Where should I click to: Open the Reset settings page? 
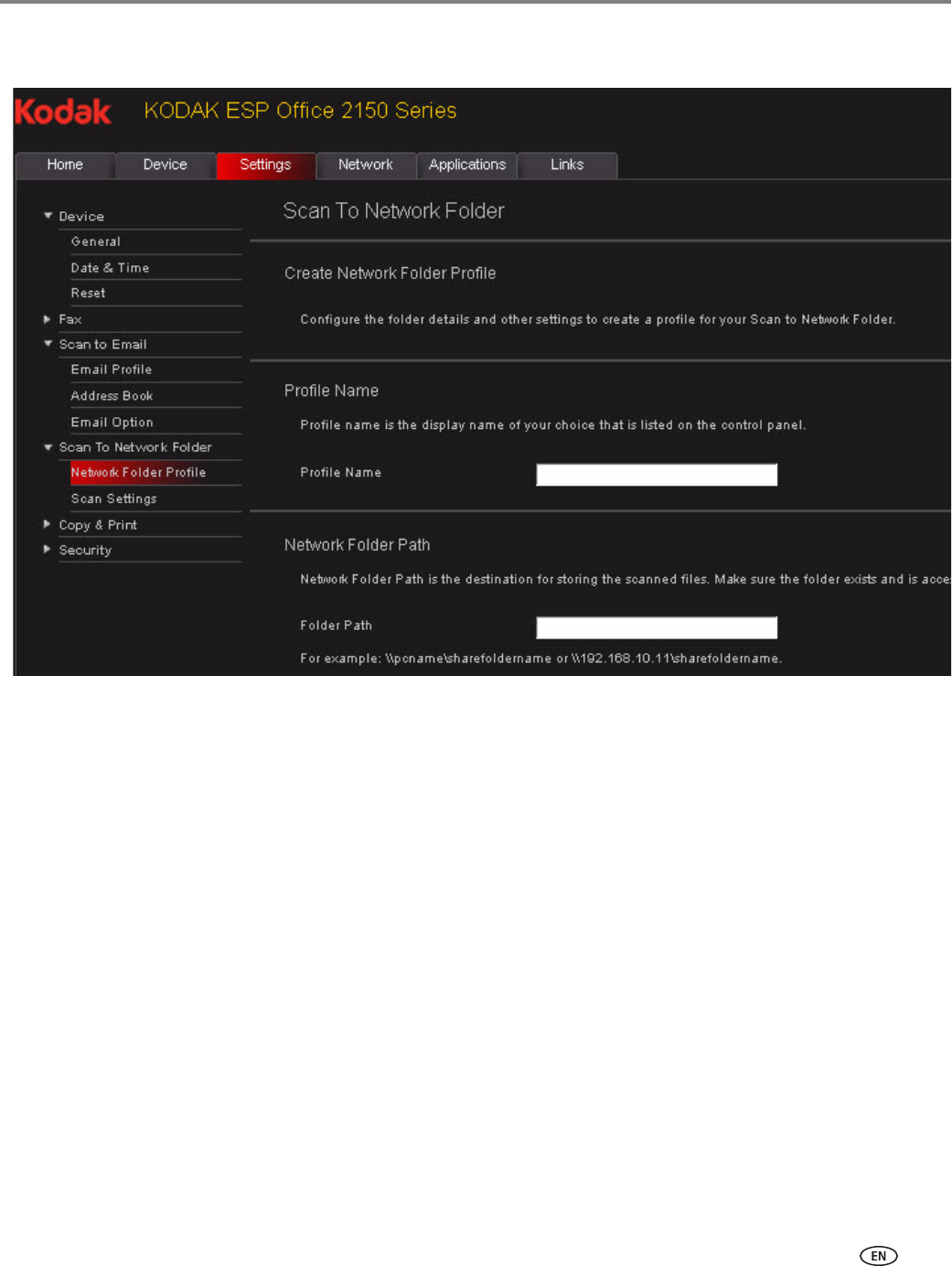[88, 293]
